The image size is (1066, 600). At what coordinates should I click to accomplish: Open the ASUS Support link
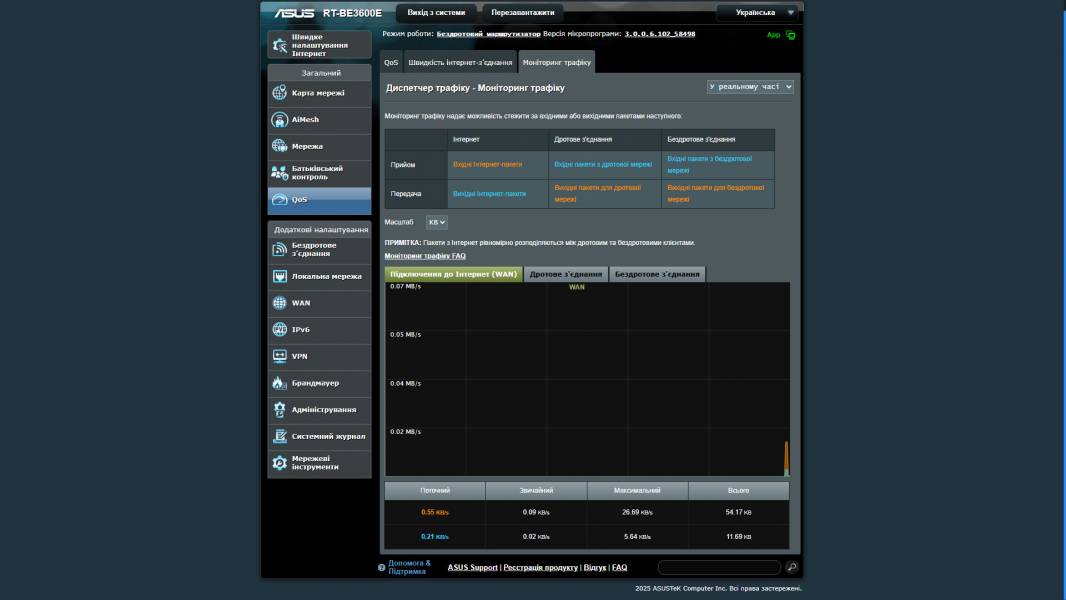(x=472, y=567)
